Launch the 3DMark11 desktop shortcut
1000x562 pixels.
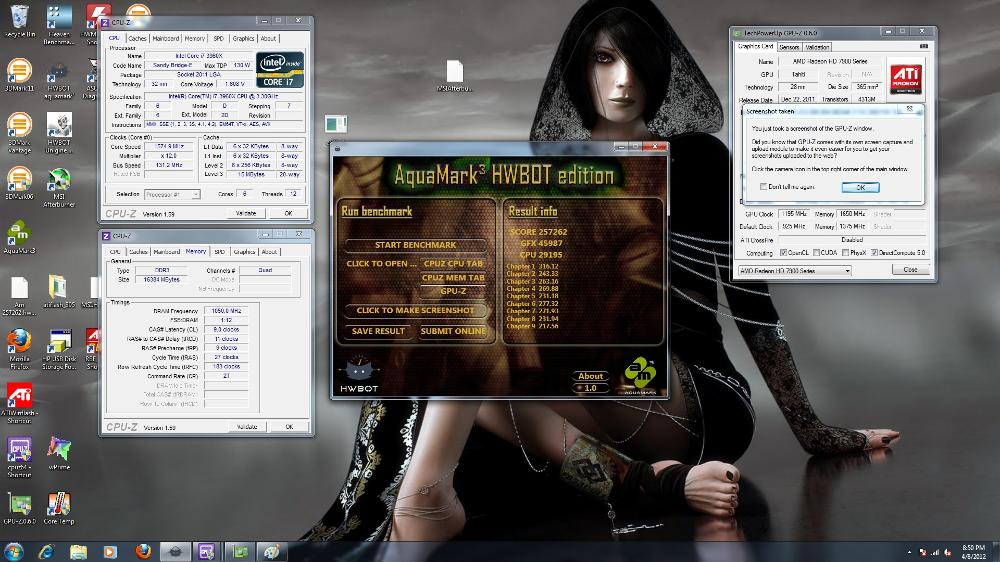point(20,75)
